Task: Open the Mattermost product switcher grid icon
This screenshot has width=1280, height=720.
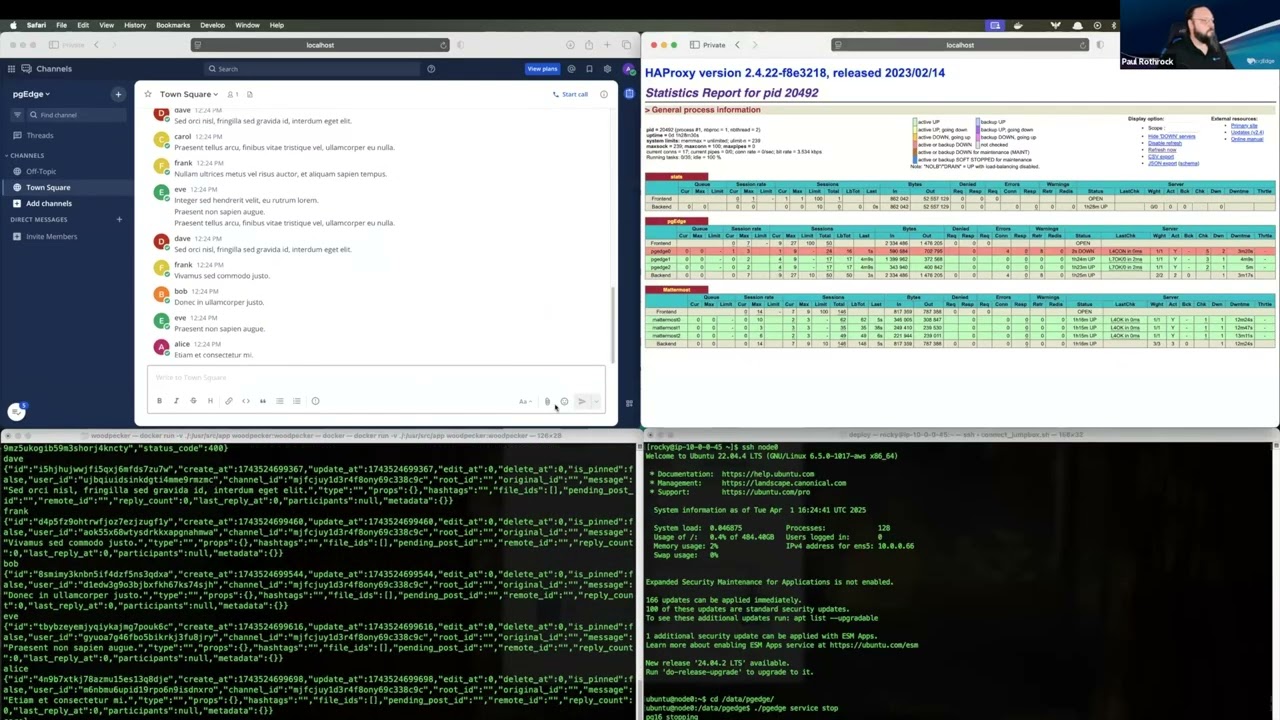Action: pos(11,69)
